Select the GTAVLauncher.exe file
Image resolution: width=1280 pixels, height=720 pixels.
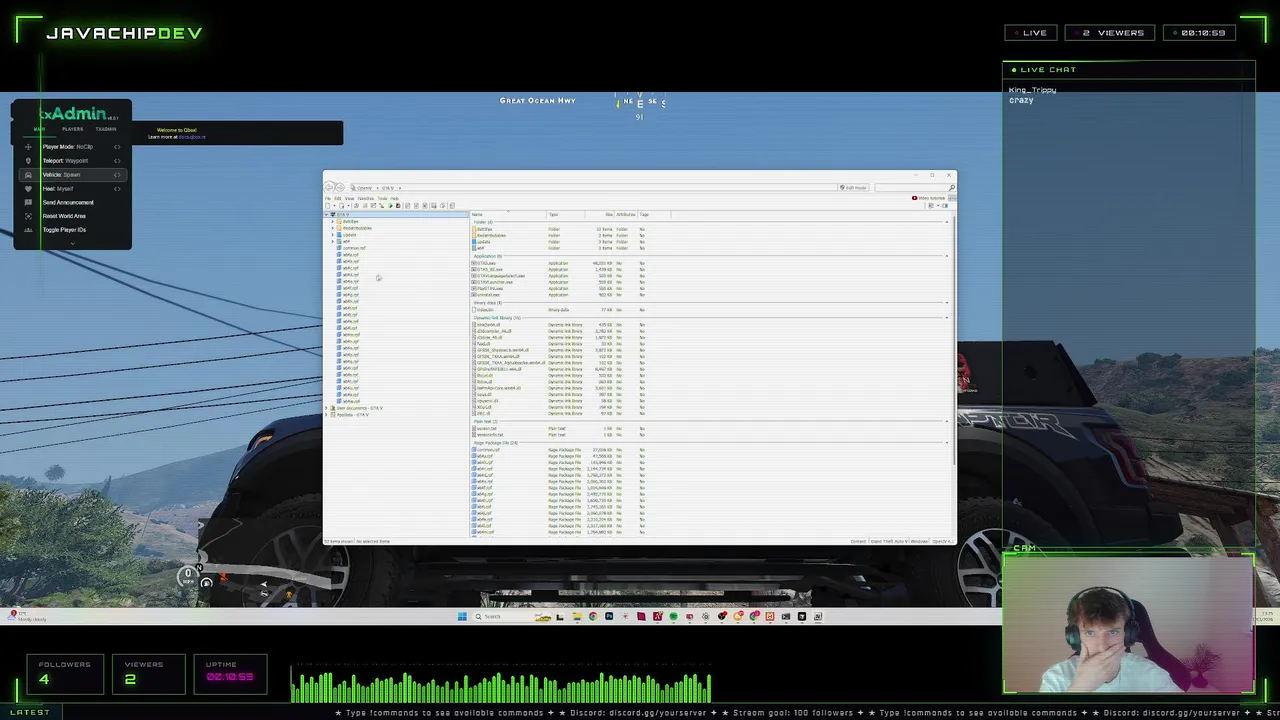(494, 282)
